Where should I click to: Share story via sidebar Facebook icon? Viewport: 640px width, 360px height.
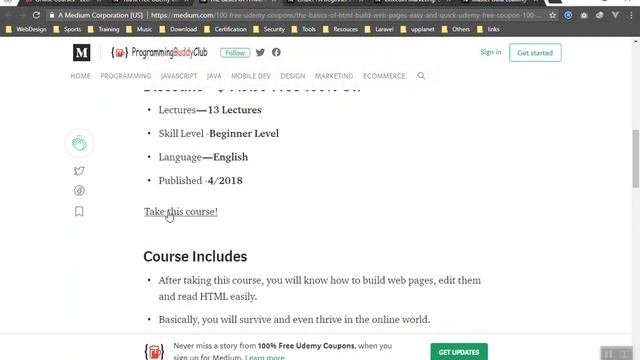pyautogui.click(x=79, y=190)
